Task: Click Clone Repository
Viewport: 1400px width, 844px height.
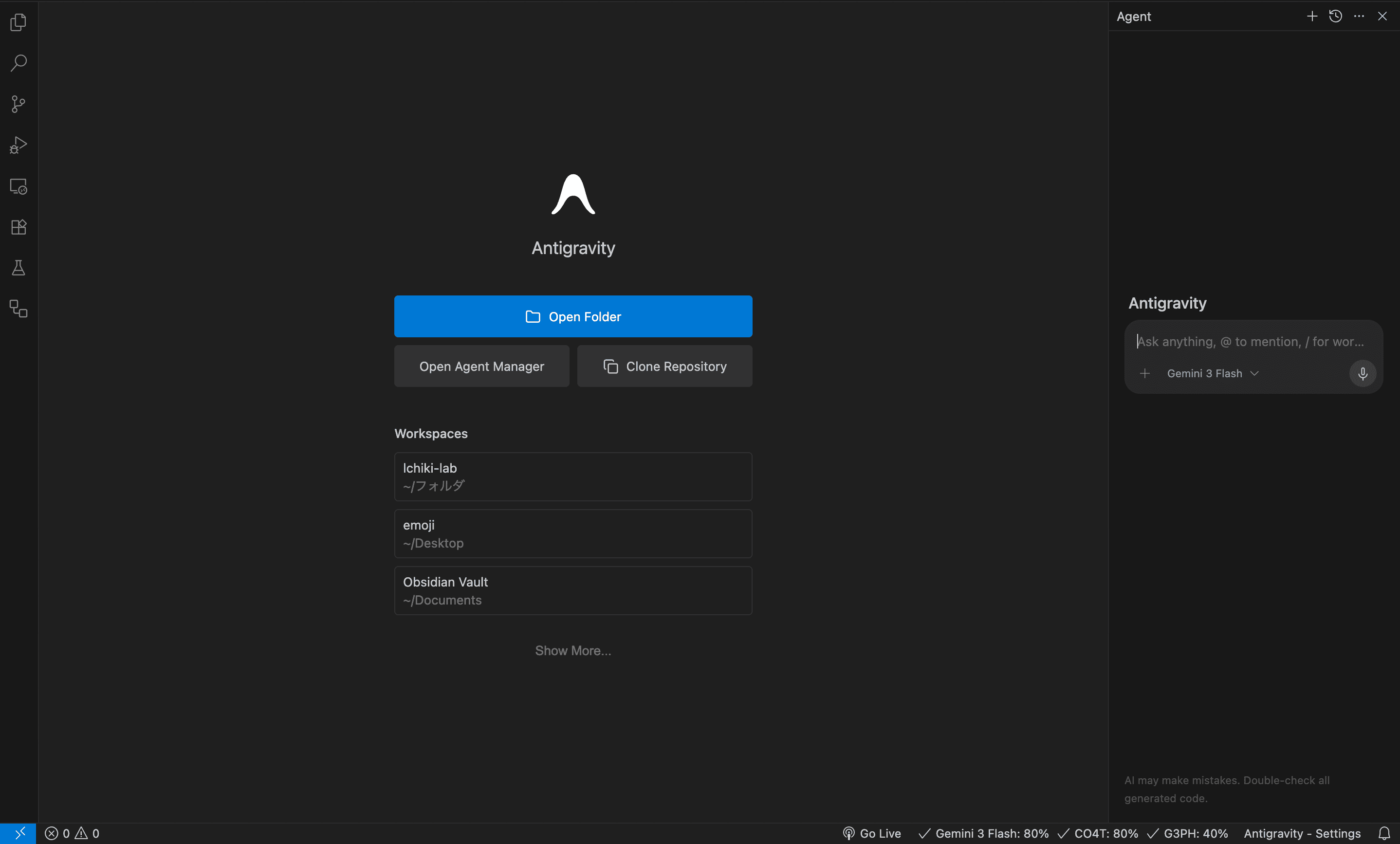Action: click(665, 367)
